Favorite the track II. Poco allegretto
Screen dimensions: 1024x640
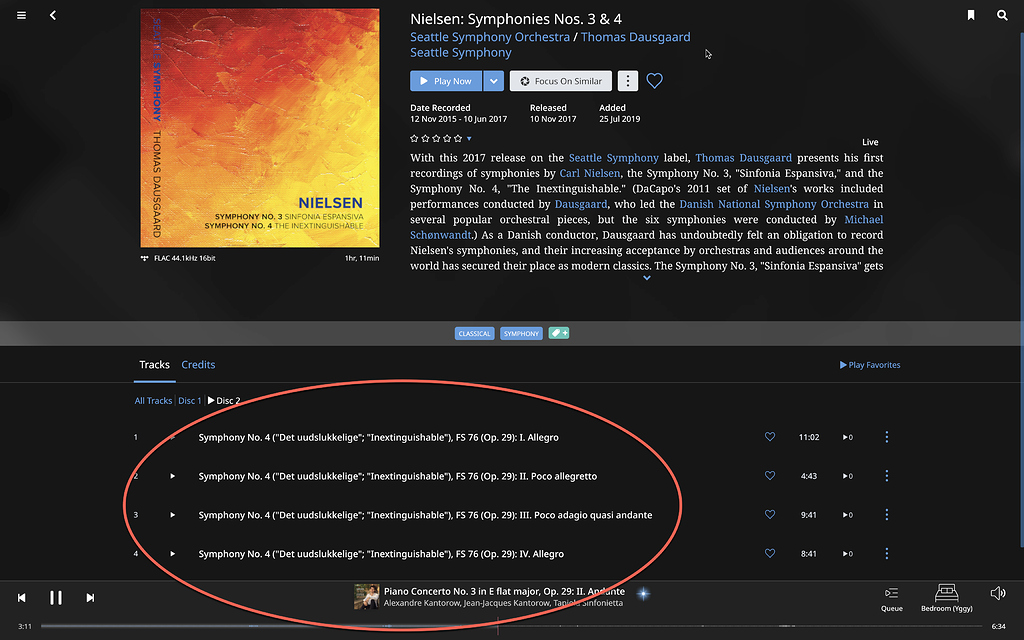coord(770,476)
